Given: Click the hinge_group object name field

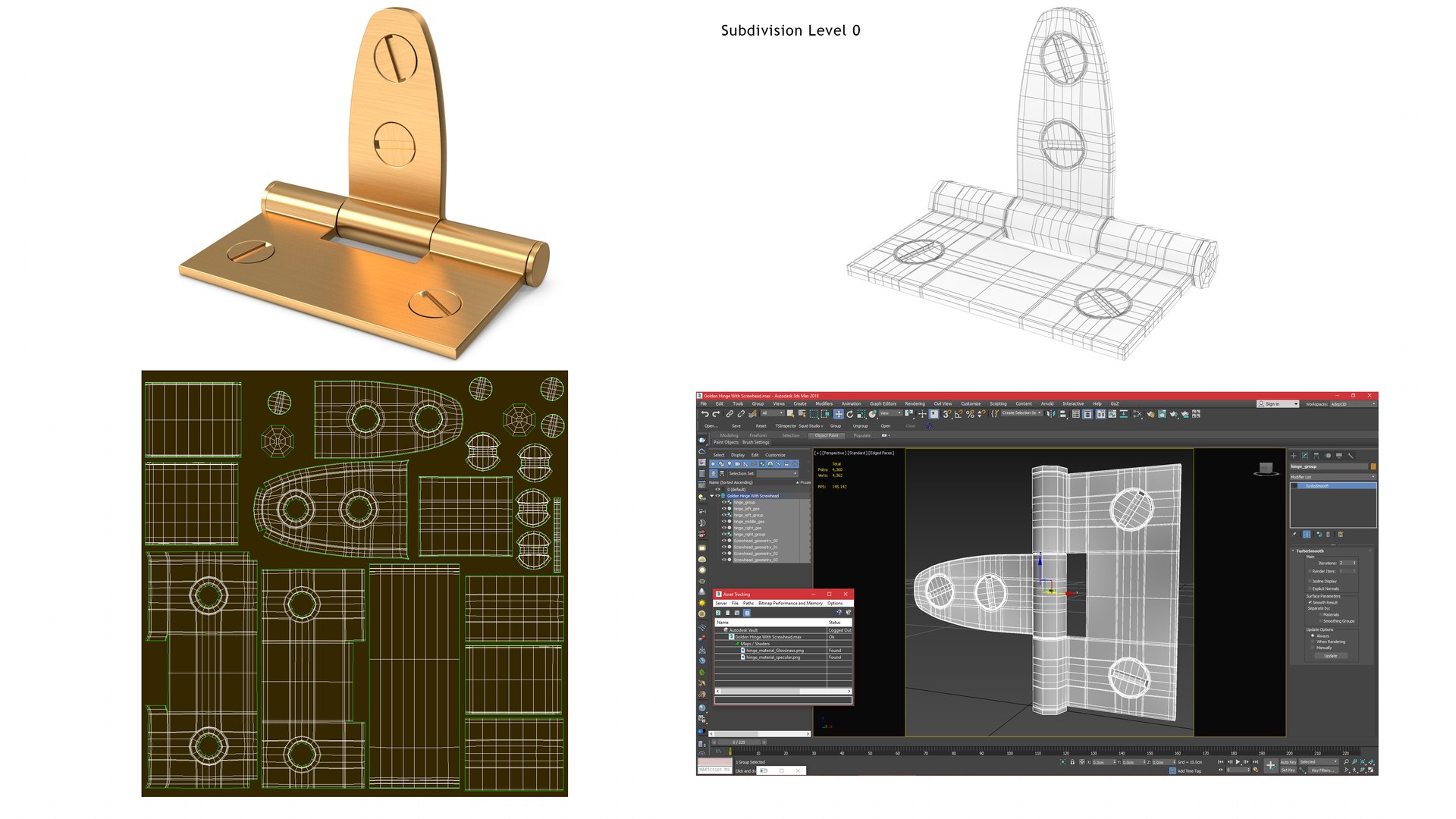Looking at the screenshot, I should tap(1329, 466).
